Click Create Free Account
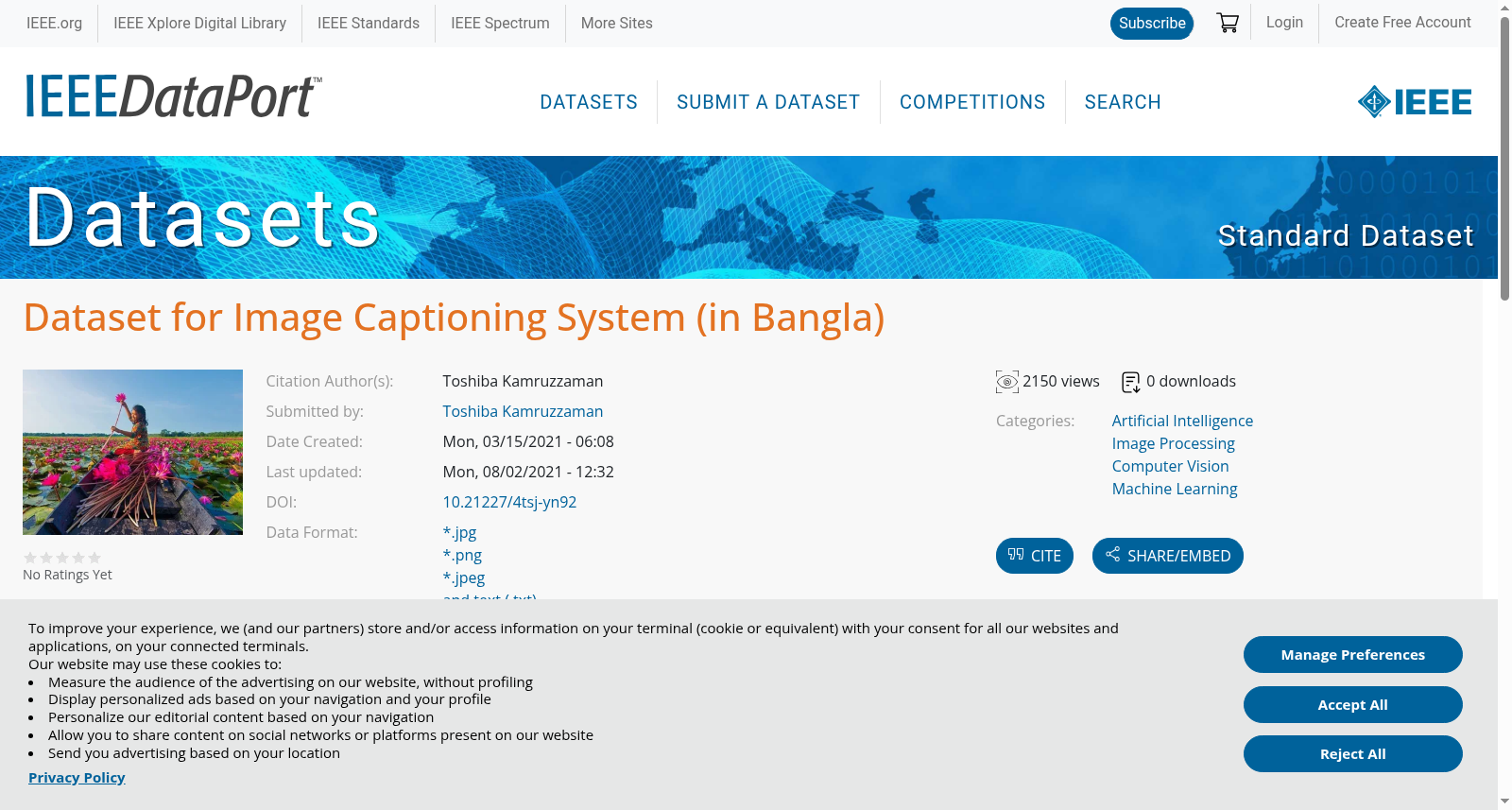 click(x=1402, y=23)
